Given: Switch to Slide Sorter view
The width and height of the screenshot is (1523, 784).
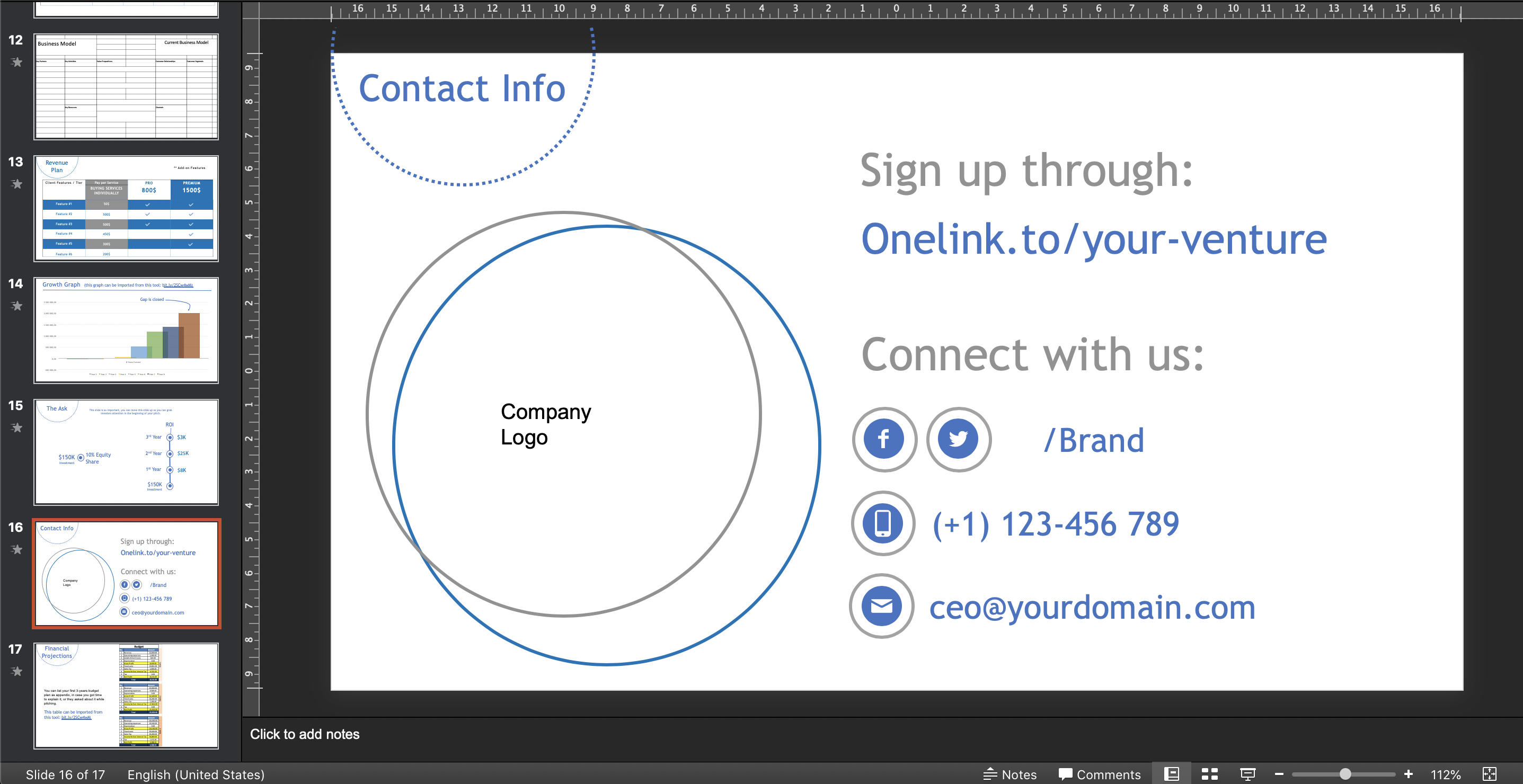Looking at the screenshot, I should pos(1210,774).
